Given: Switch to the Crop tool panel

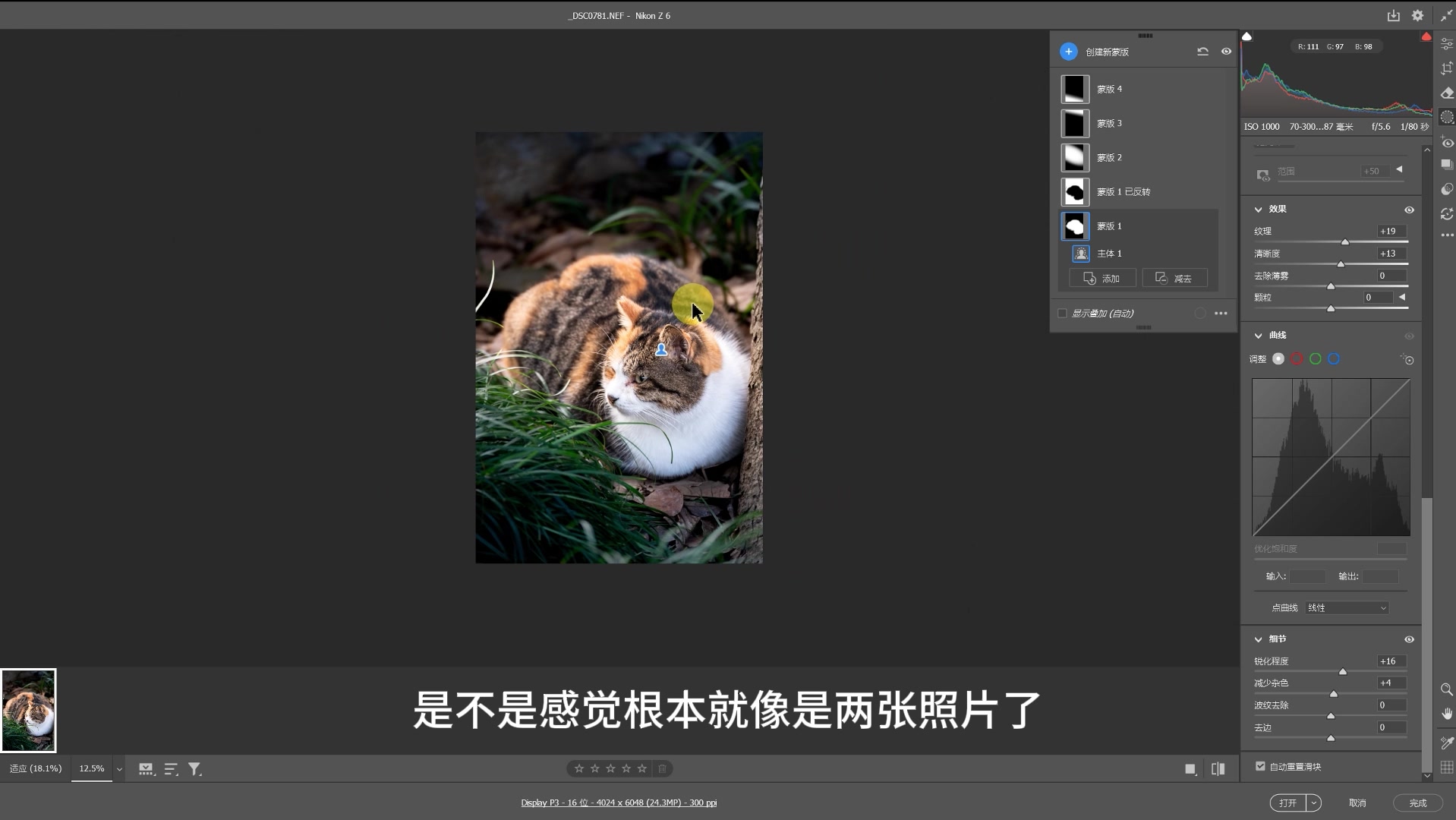Looking at the screenshot, I should point(1447,68).
